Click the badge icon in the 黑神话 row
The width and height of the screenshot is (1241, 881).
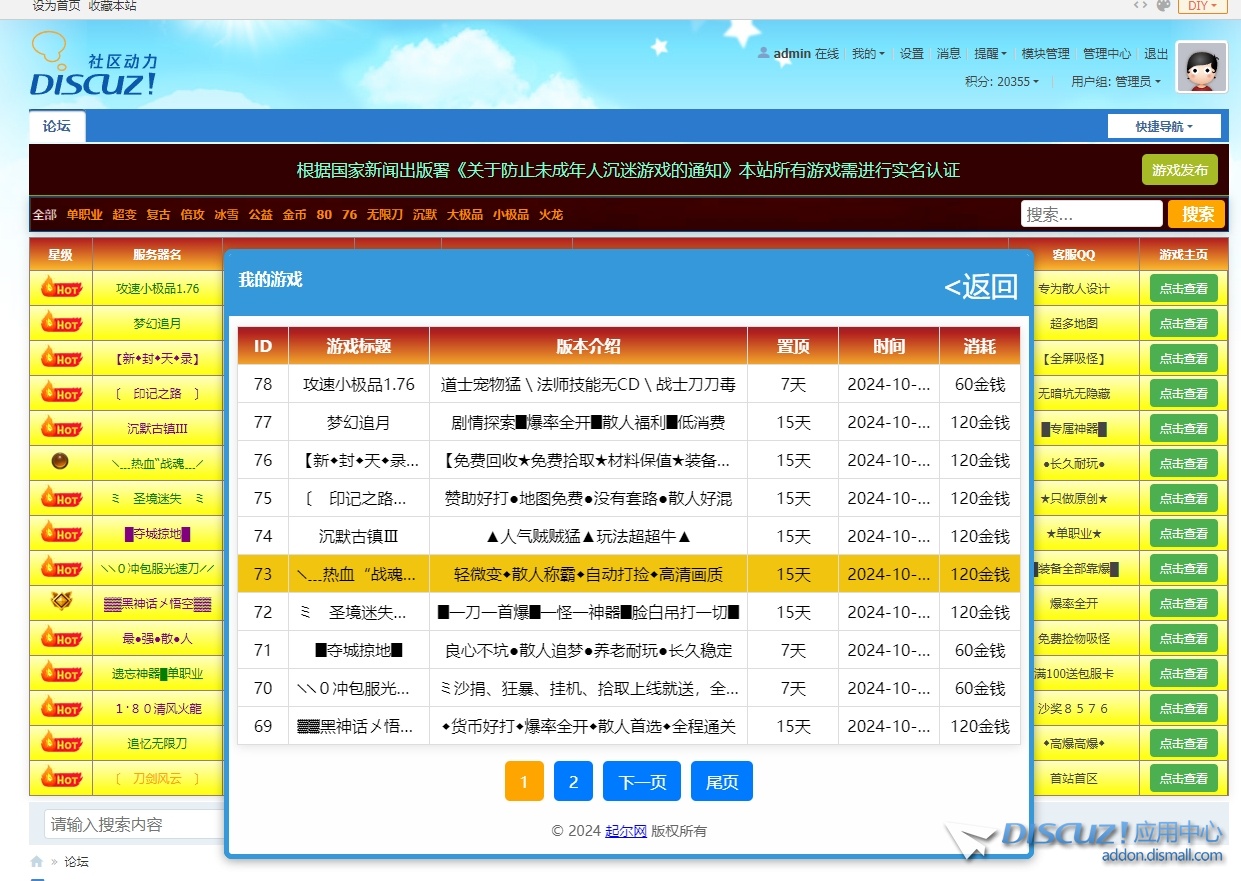point(60,602)
